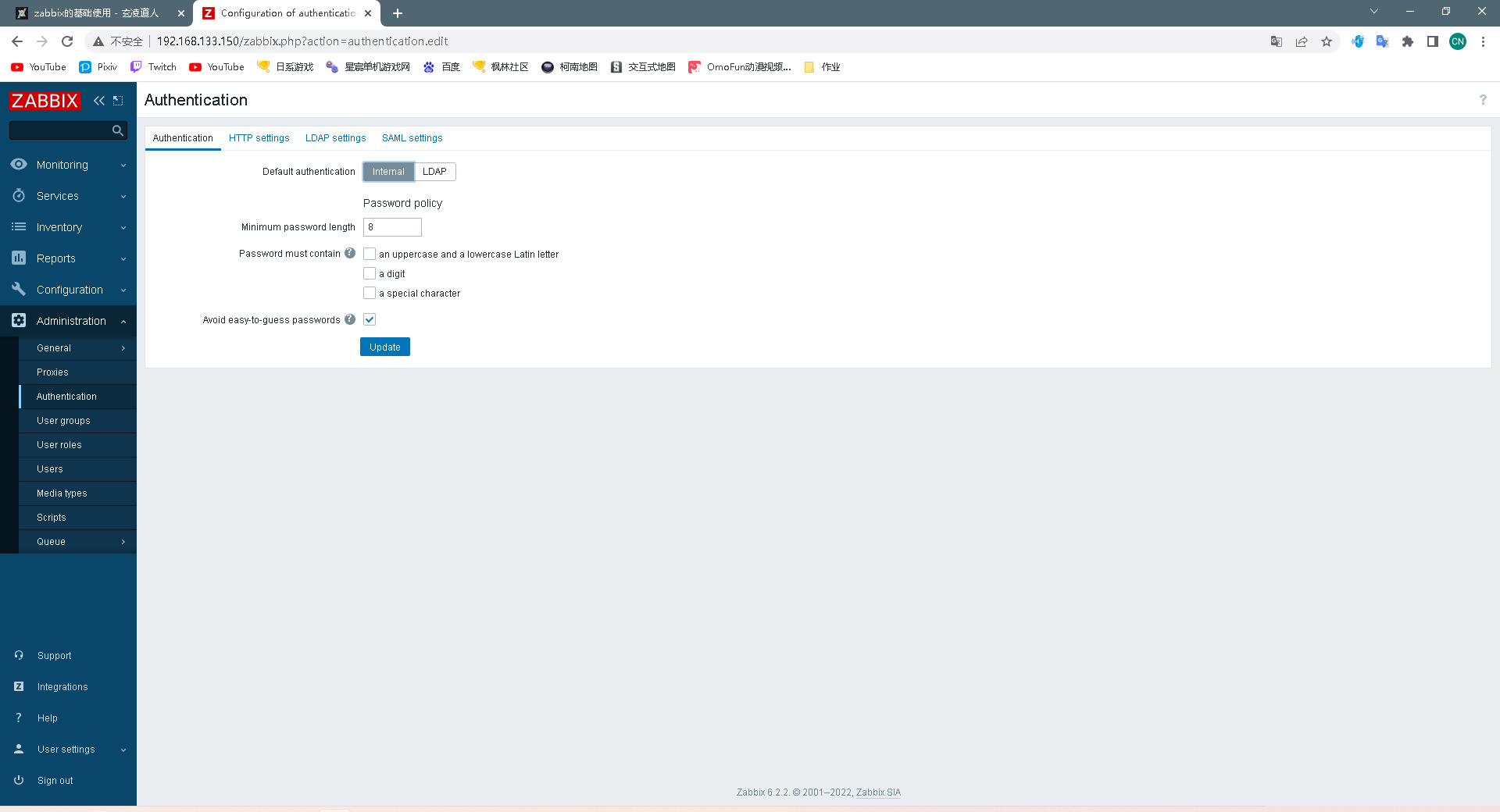Expand the Configuration menu chevron
The height and width of the screenshot is (812, 1500).
[123, 290]
